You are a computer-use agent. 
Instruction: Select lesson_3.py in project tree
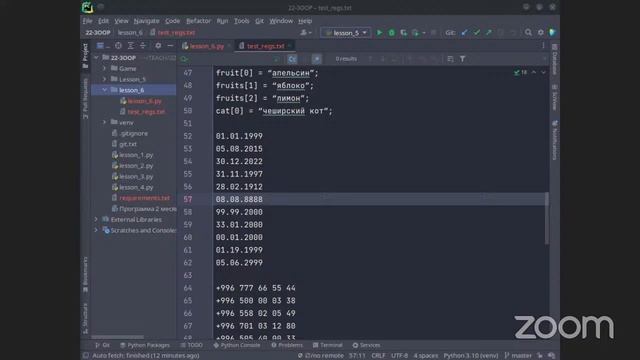pyautogui.click(x=136, y=176)
